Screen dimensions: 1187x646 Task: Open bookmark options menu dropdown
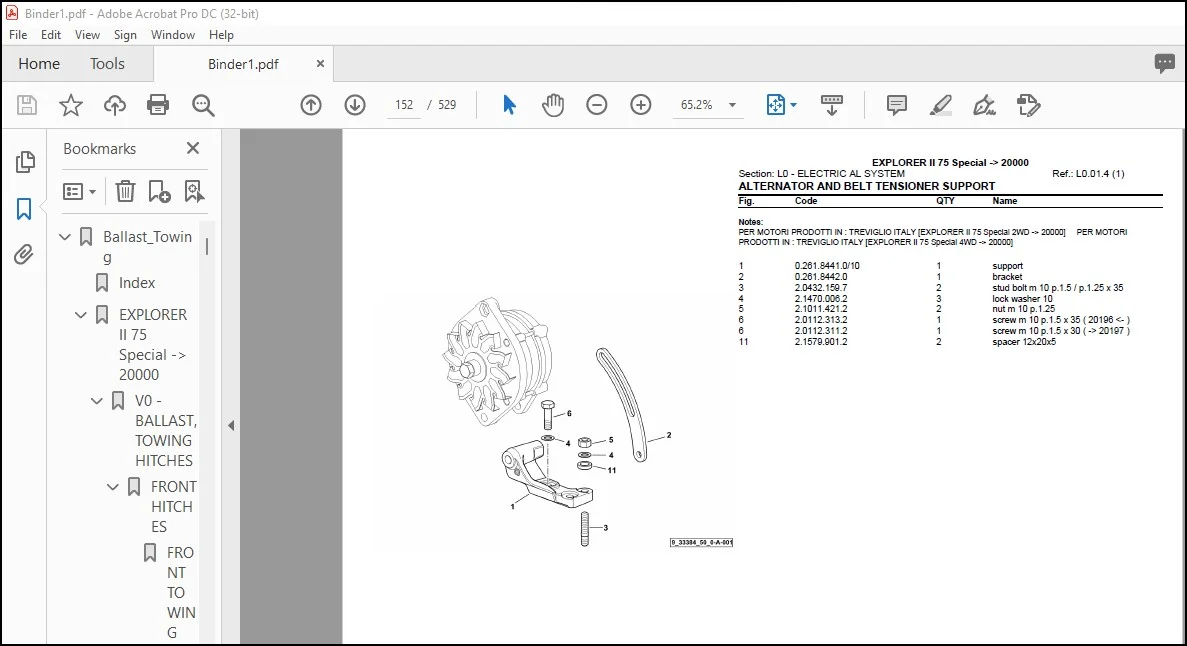coord(79,192)
